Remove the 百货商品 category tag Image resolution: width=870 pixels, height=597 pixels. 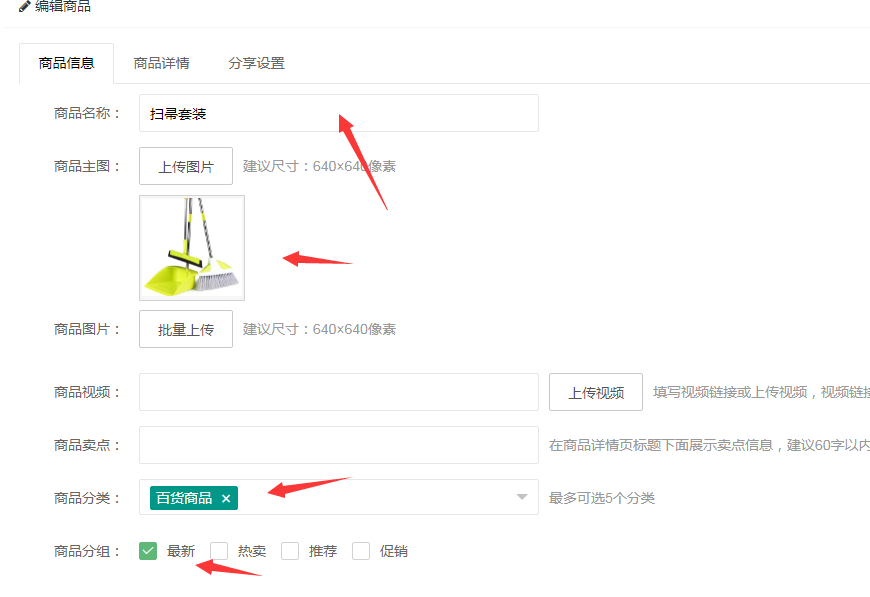coord(226,498)
